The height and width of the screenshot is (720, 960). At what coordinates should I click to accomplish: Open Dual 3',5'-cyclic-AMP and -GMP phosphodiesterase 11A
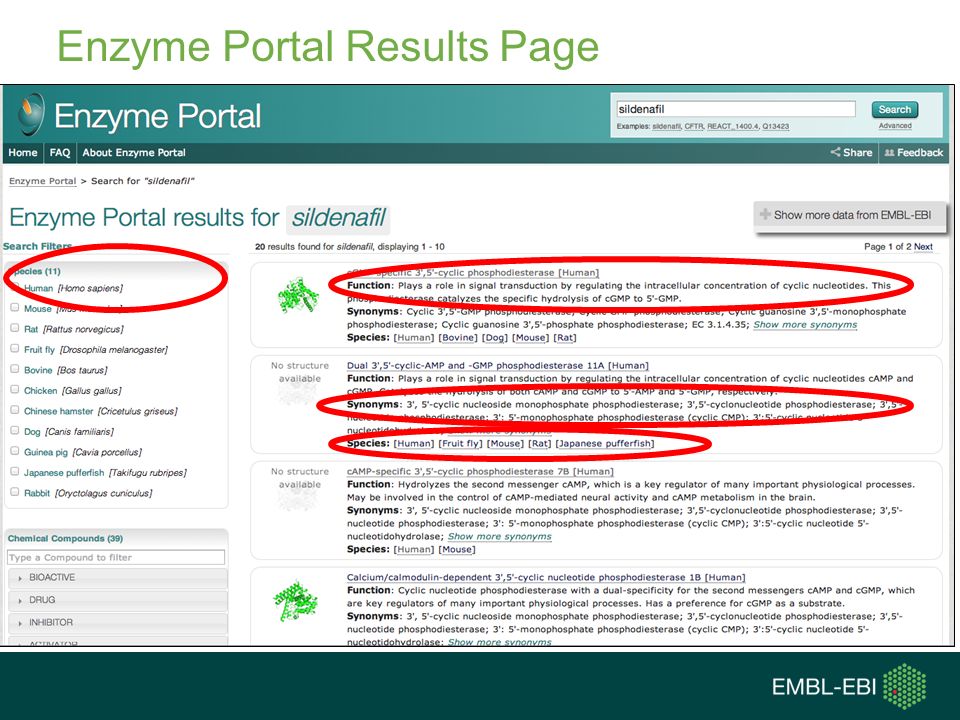[498, 366]
